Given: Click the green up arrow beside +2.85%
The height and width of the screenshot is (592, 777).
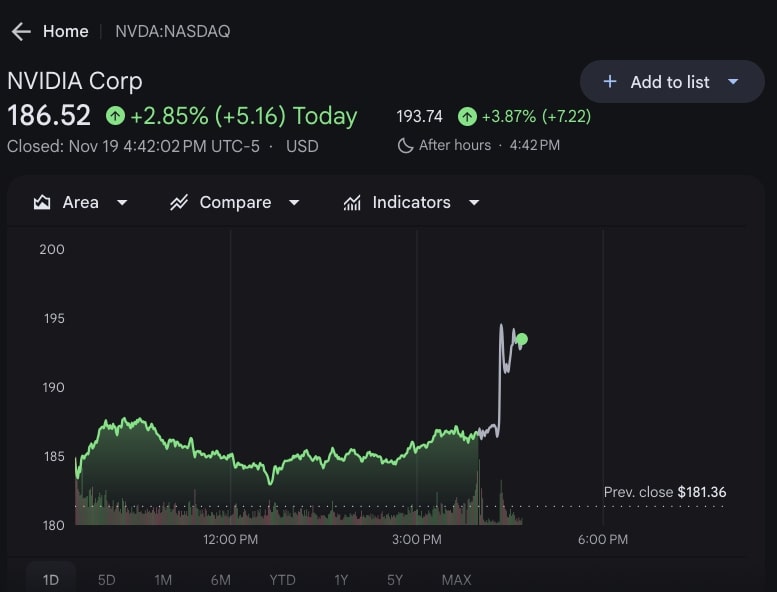Looking at the screenshot, I should coord(116,116).
